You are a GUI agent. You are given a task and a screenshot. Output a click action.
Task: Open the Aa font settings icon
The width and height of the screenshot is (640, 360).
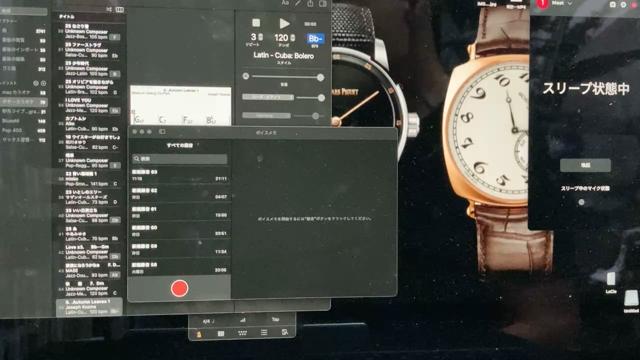coord(285,3)
